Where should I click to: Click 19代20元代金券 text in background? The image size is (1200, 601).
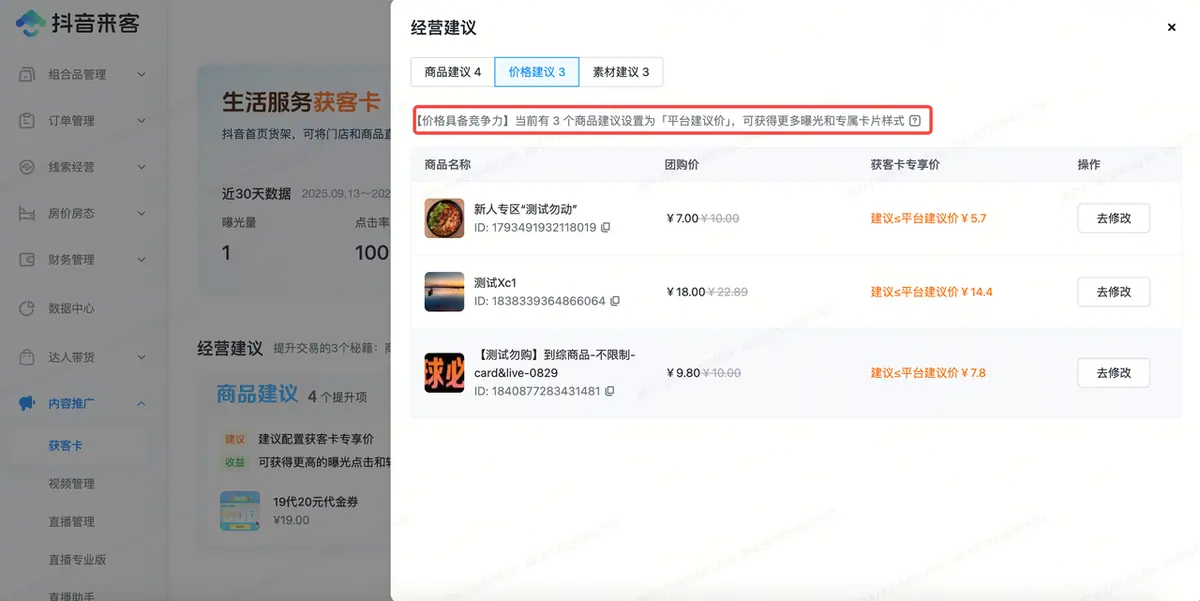(316, 502)
